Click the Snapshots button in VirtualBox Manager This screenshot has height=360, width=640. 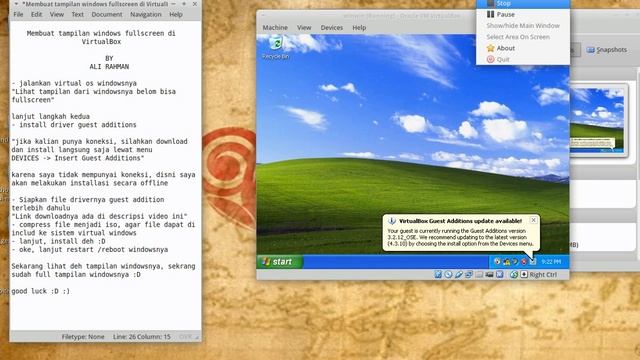607,50
